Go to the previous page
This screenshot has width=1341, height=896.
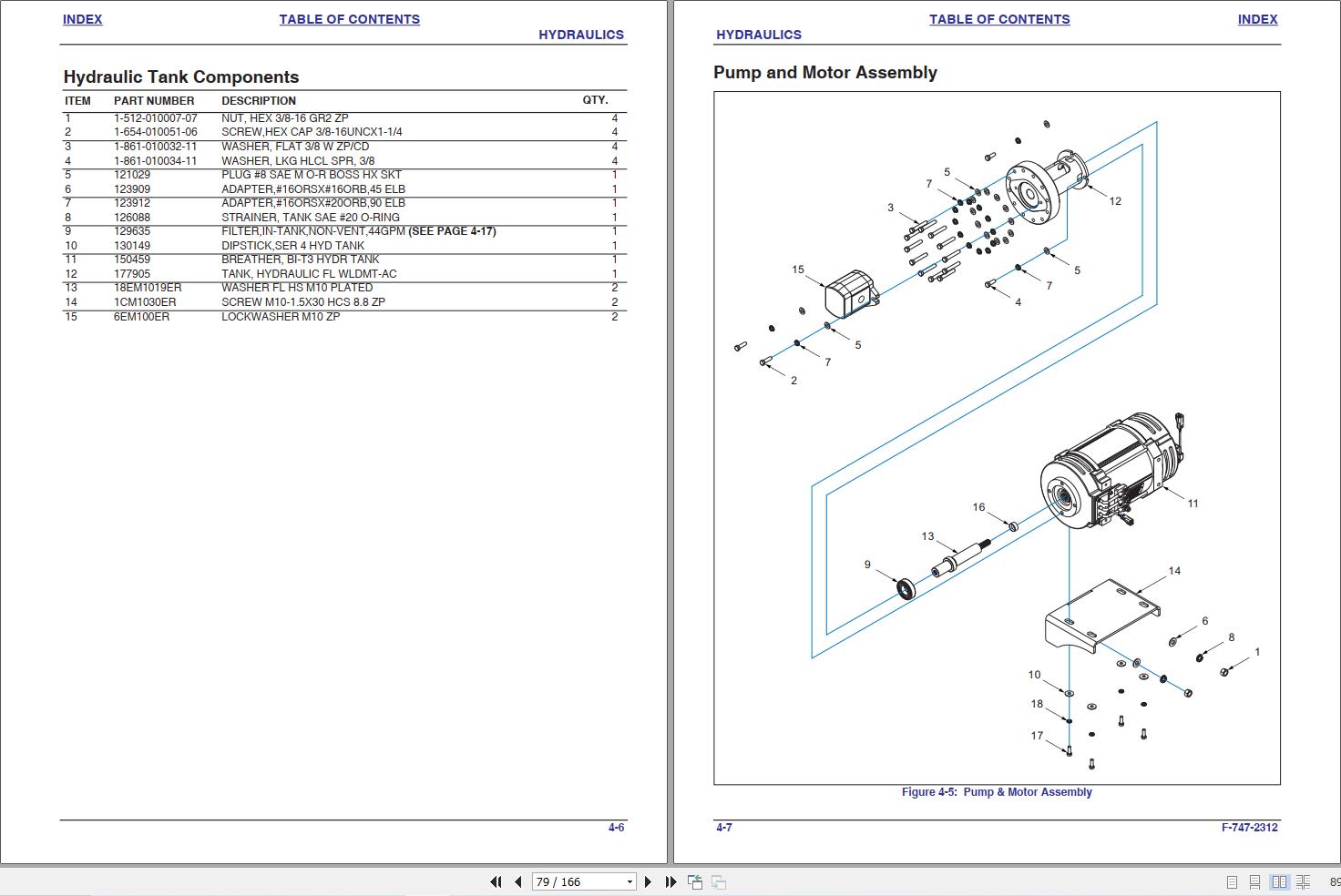(x=517, y=881)
